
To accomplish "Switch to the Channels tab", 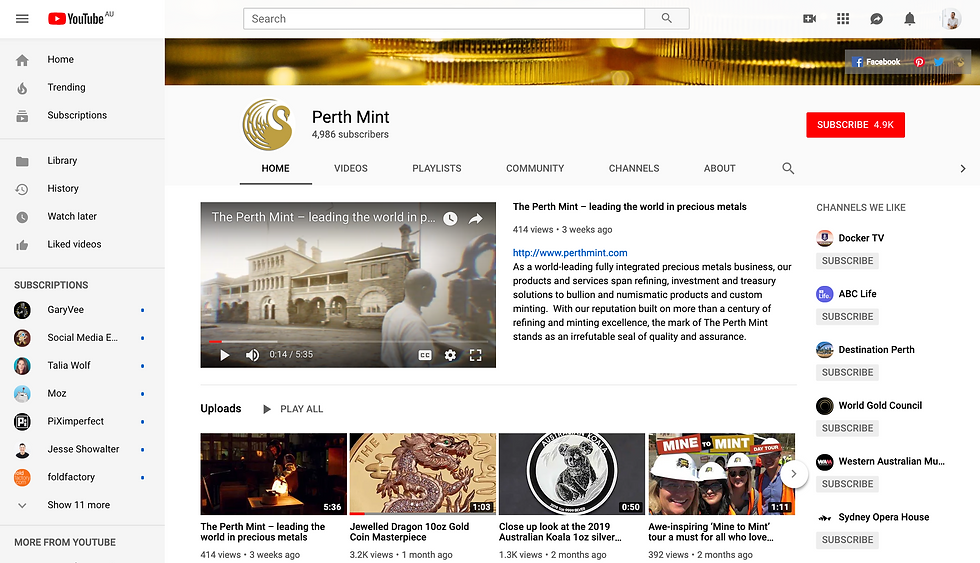I will (x=634, y=169).
